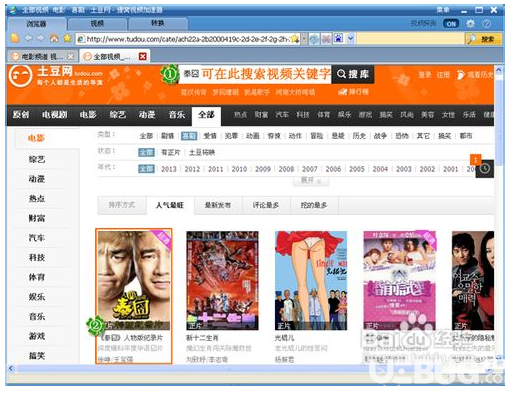Select the 全部 tab in navigation bar

[206, 115]
